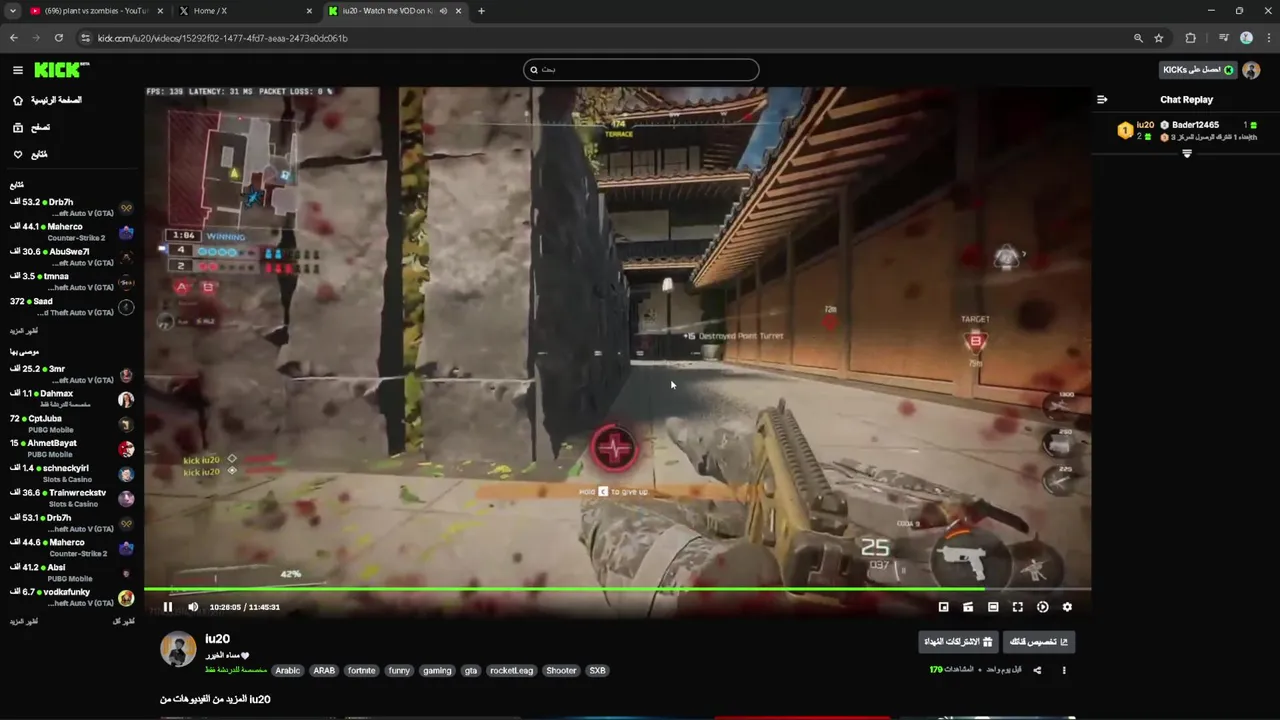This screenshot has width=1280, height=720.
Task: Open playback speed control
Action: coord(1043,607)
